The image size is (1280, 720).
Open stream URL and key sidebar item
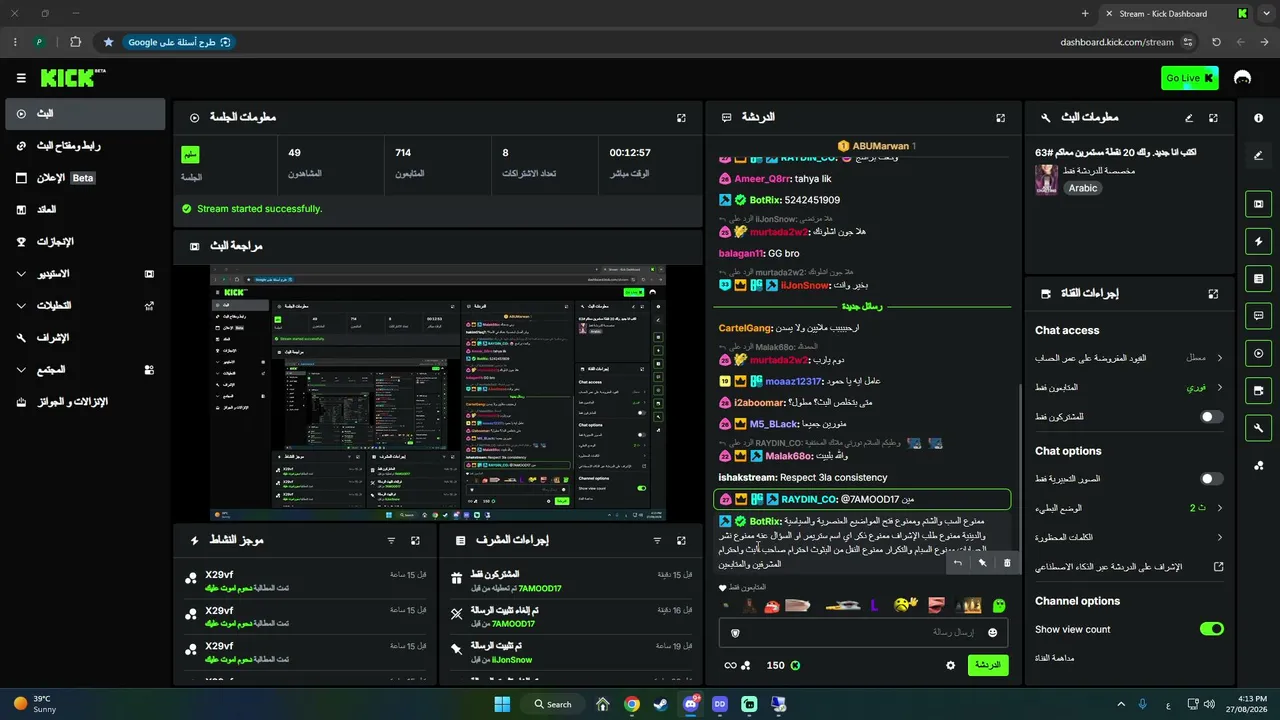(x=85, y=146)
